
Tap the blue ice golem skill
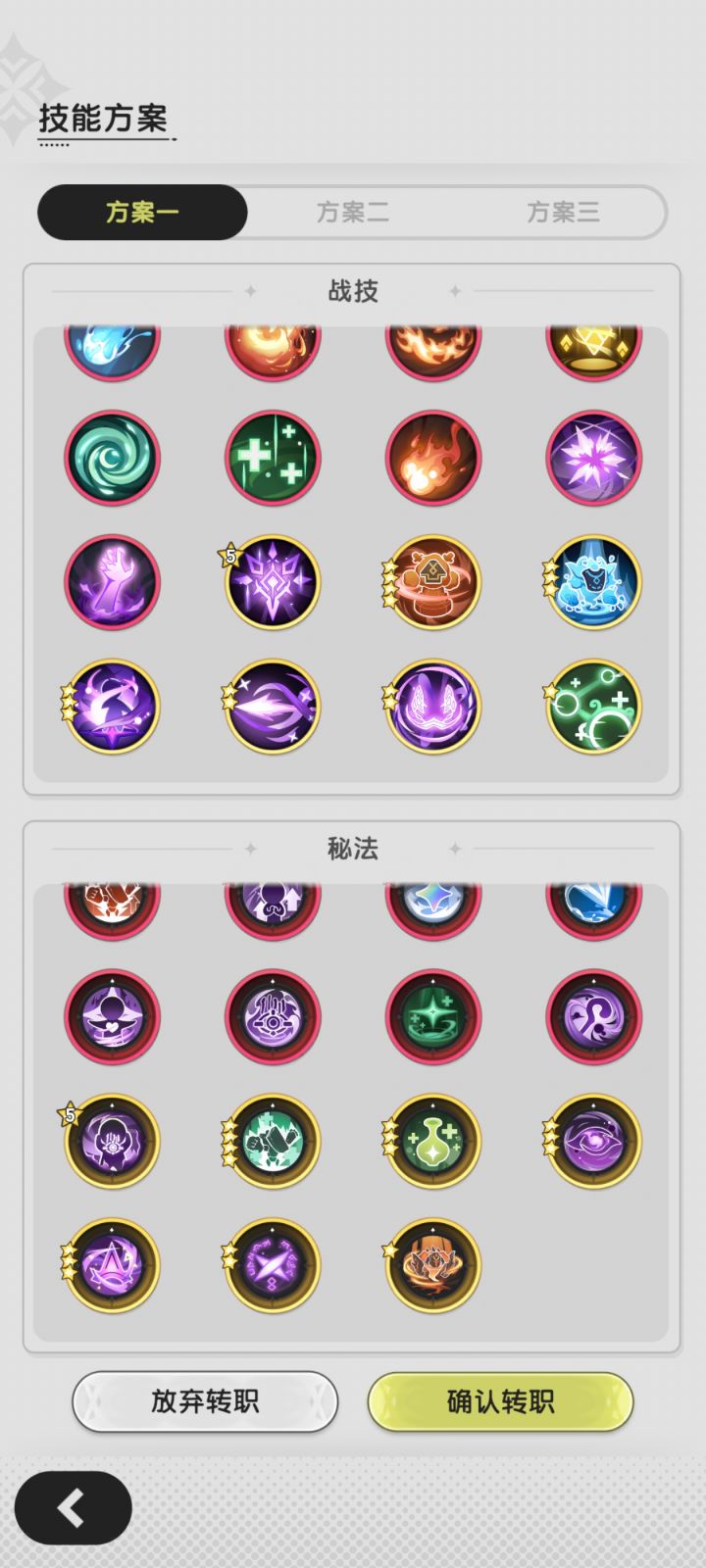click(593, 582)
